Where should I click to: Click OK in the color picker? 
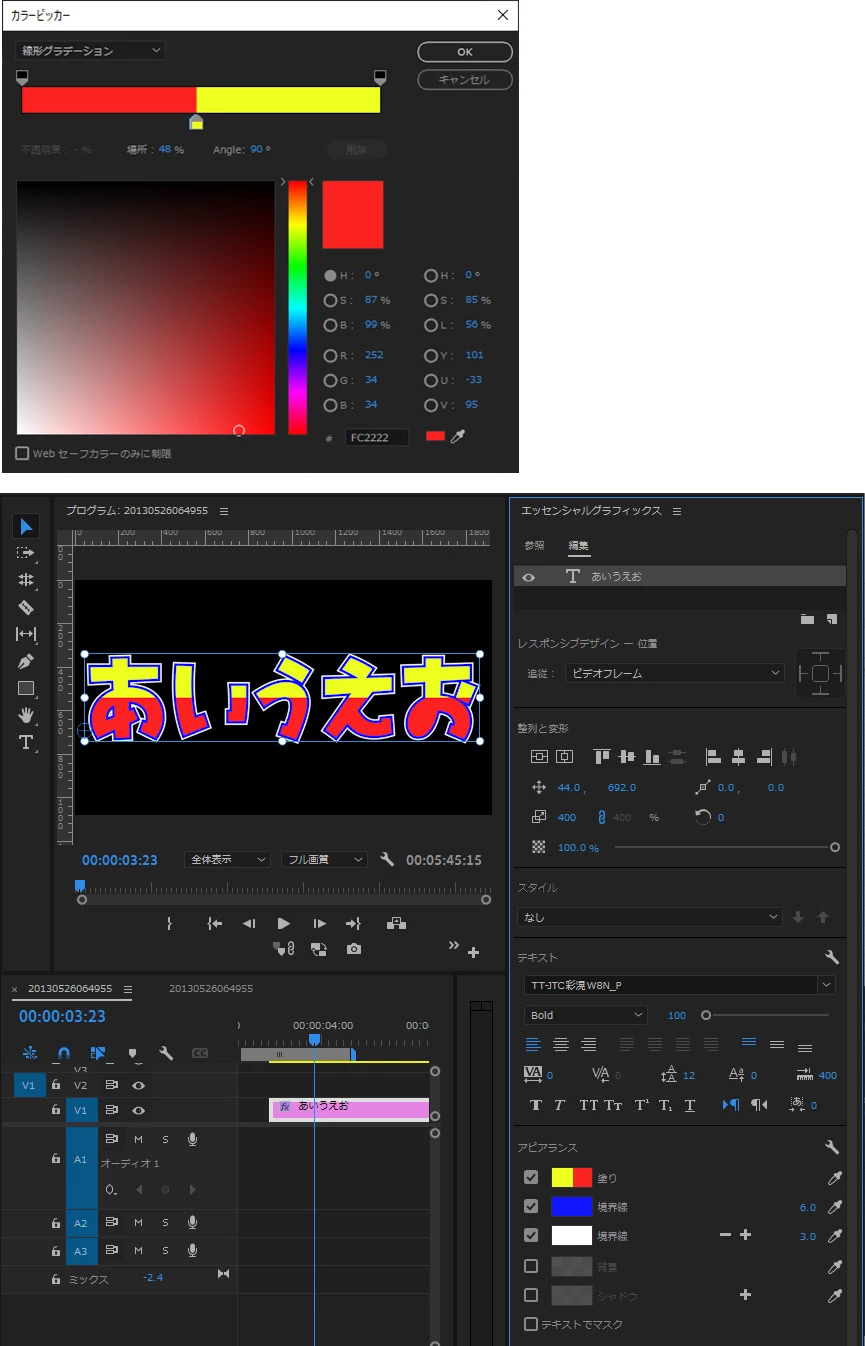coord(465,51)
